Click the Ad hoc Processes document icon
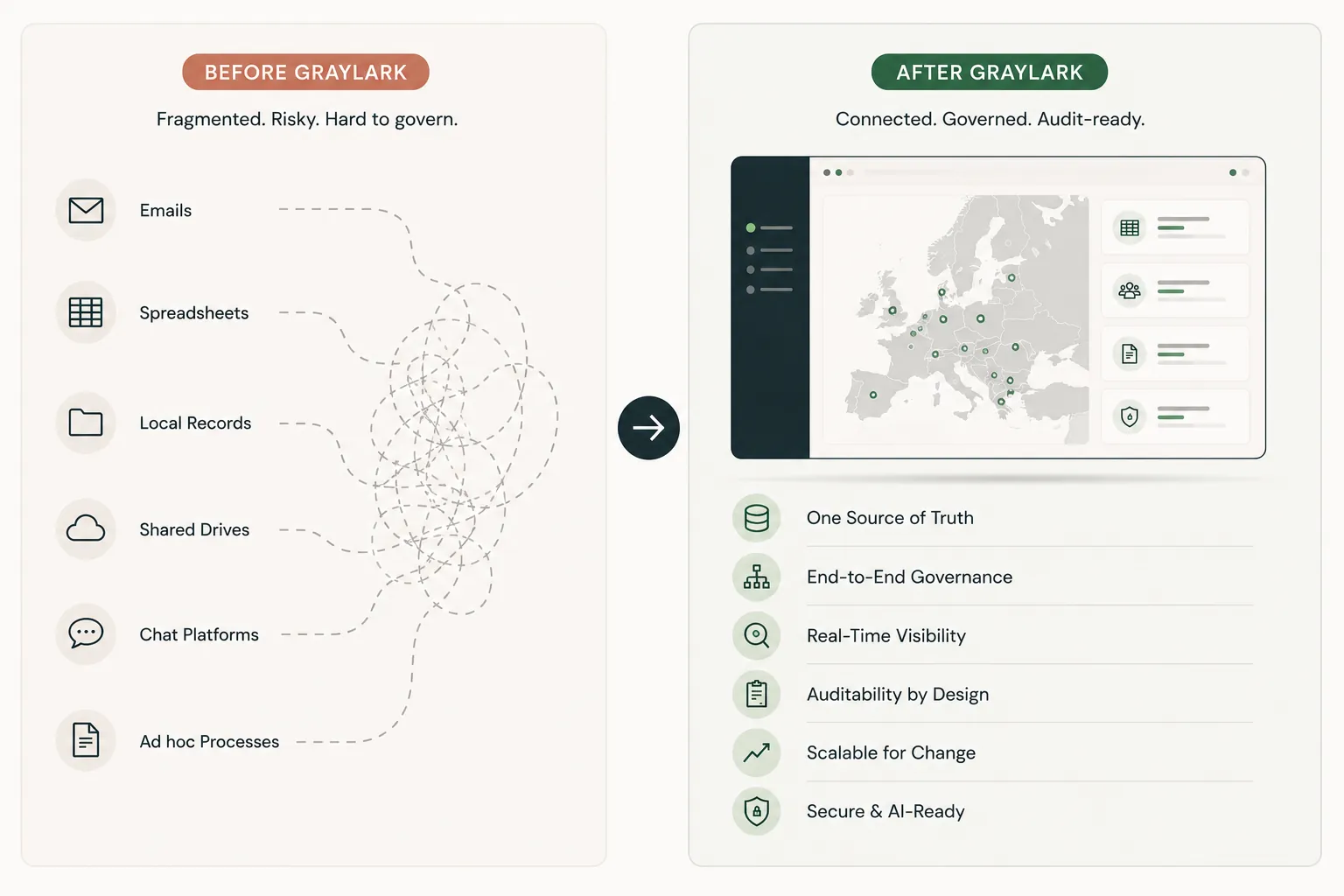Viewport: 1344px width, 896px height. click(x=86, y=740)
